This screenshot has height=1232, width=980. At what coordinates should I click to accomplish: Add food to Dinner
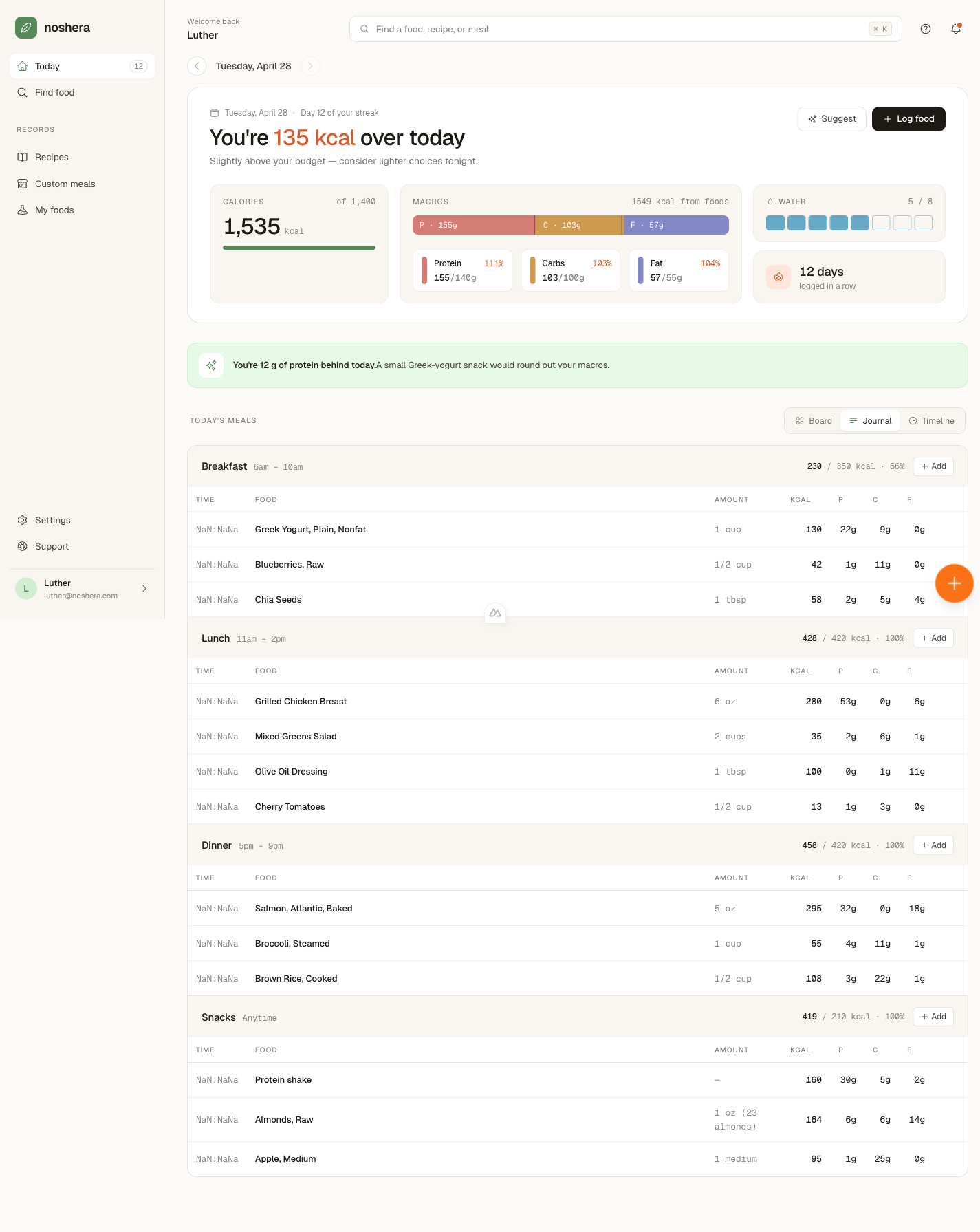pos(933,845)
